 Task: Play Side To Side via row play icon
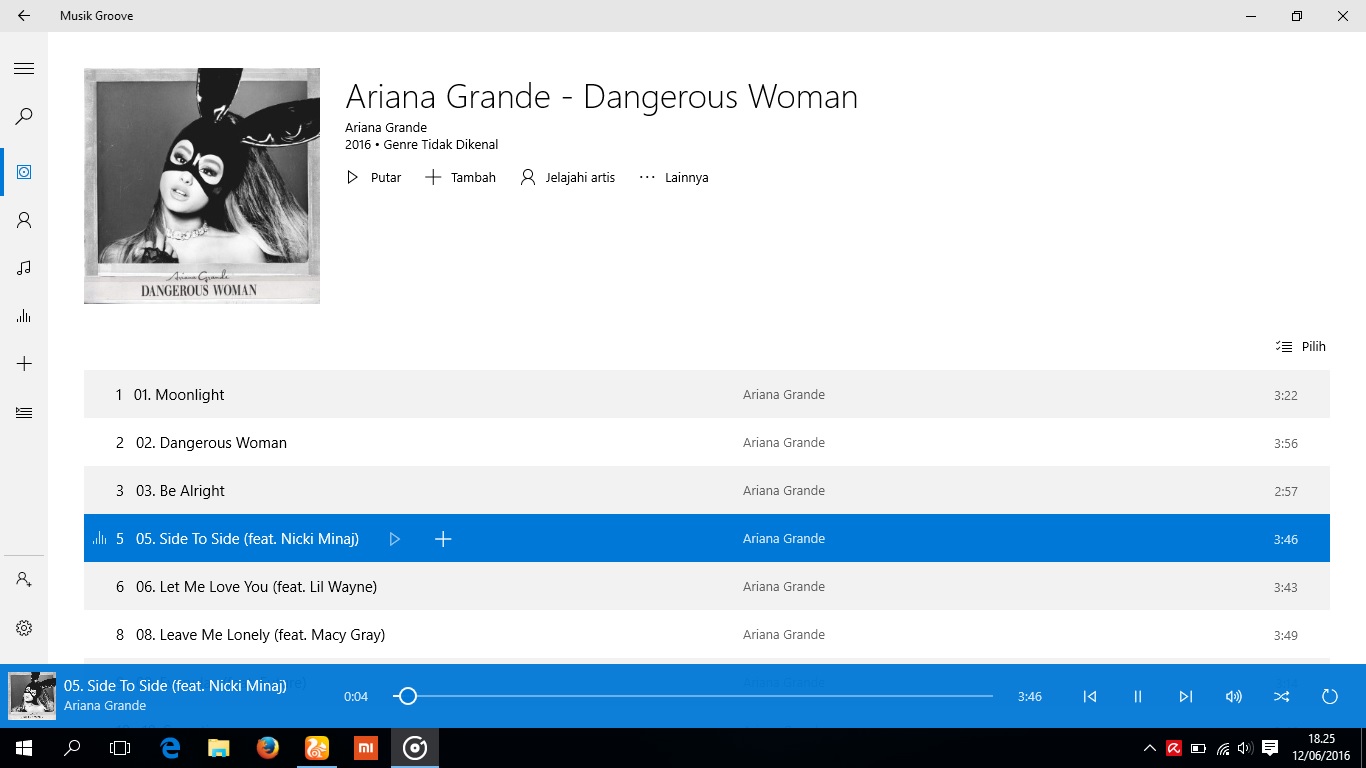[x=395, y=539]
